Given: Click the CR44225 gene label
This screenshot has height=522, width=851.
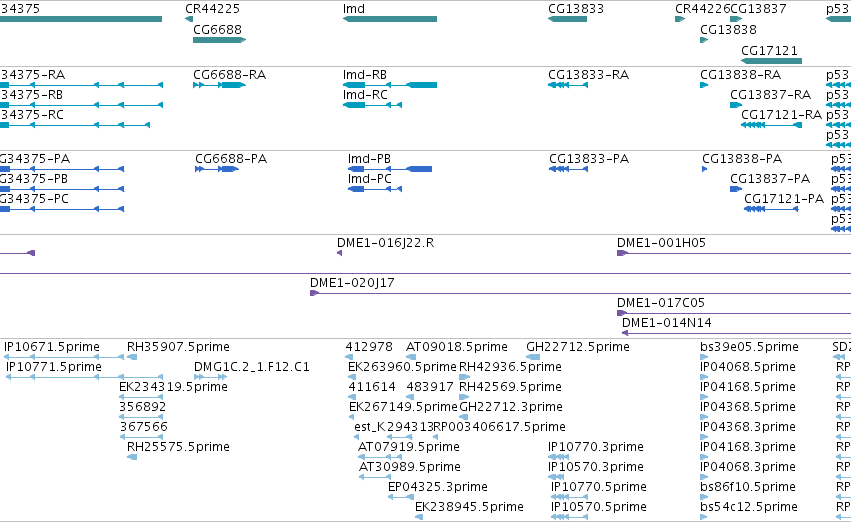Looking at the screenshot, I should click(212, 9).
